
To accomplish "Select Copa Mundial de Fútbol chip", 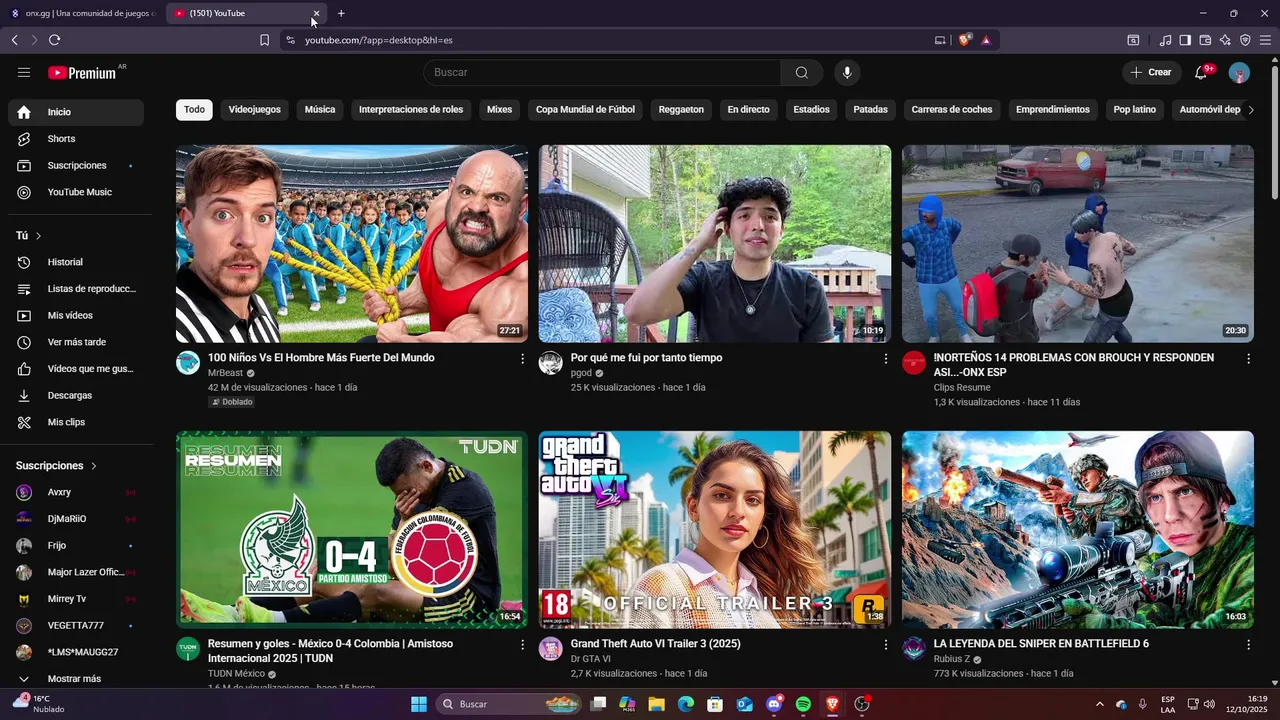I will pos(585,110).
